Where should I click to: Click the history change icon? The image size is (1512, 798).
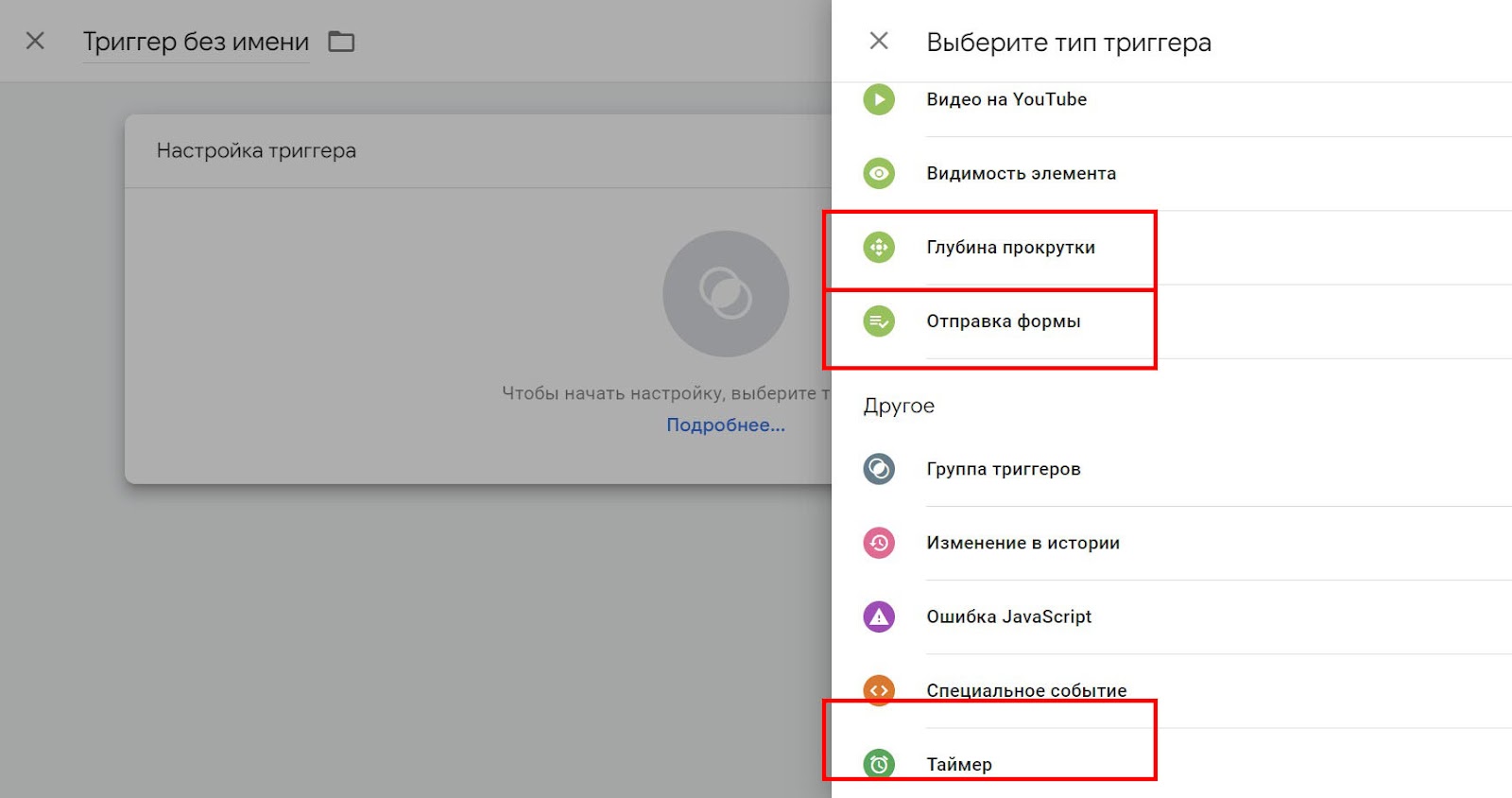coord(879,543)
